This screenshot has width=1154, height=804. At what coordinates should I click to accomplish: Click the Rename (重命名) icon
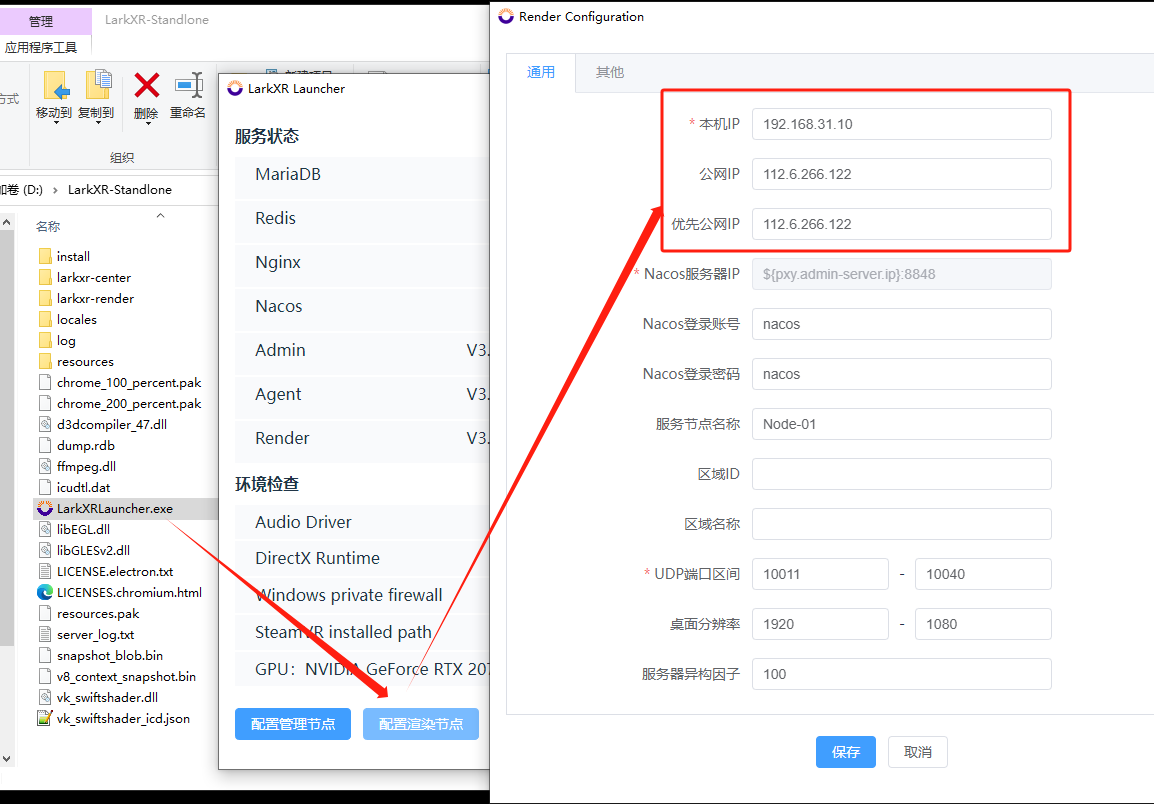[x=188, y=86]
